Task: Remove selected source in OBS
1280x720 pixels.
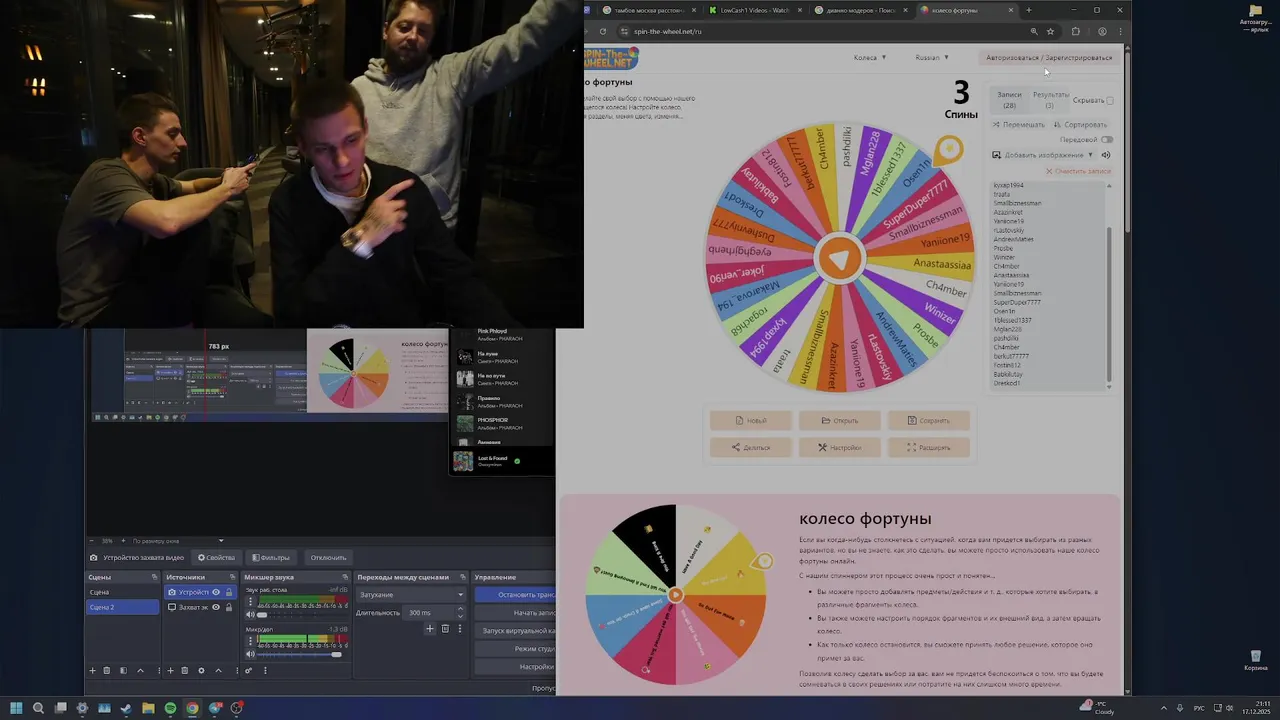Action: coord(185,671)
